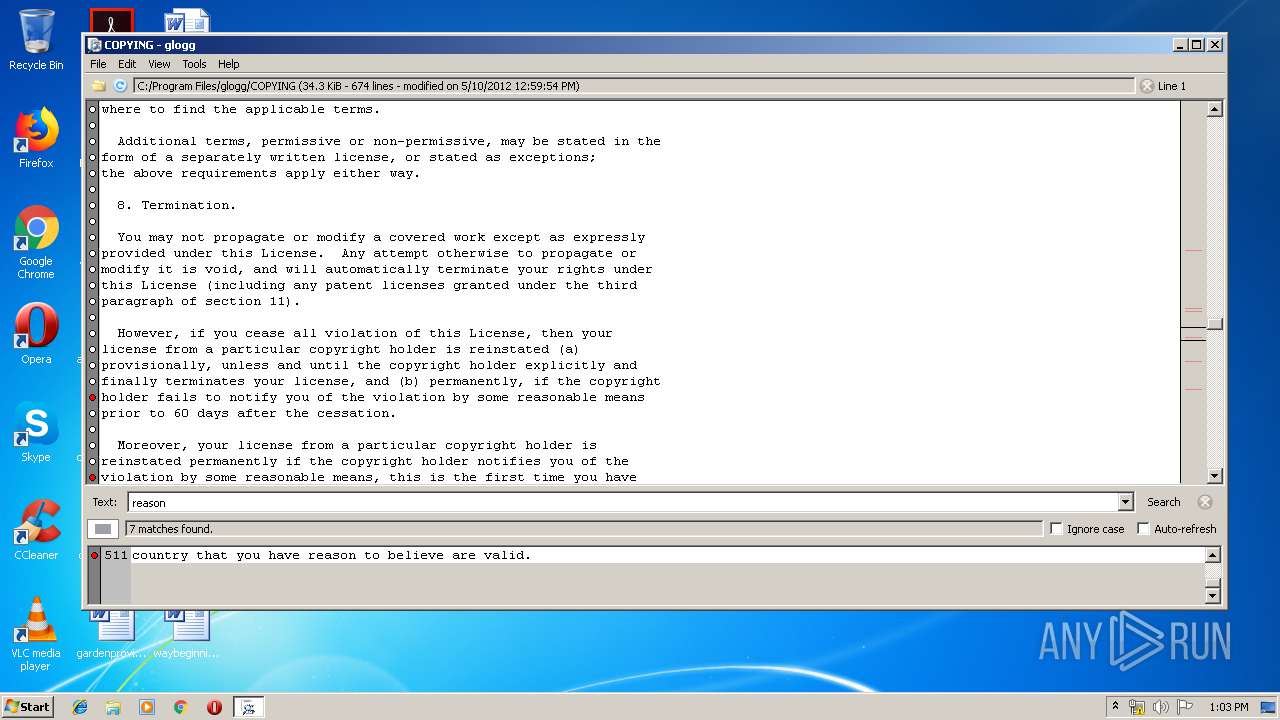Select the VLC media player desktop icon
Screen dimensions: 1280x720
36,634
